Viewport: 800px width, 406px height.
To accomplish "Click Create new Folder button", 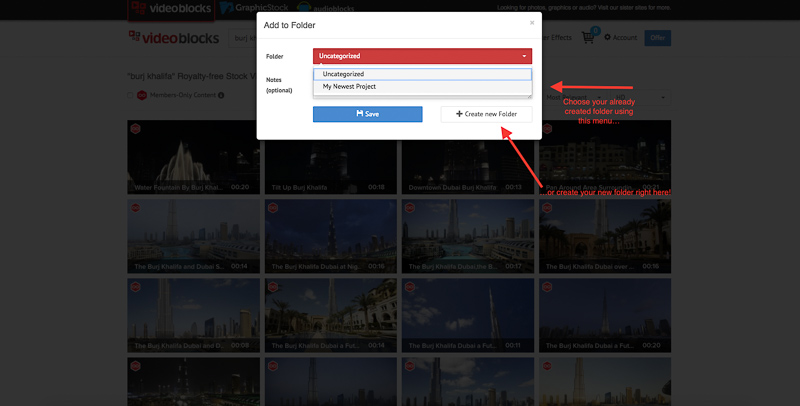I will pos(486,114).
